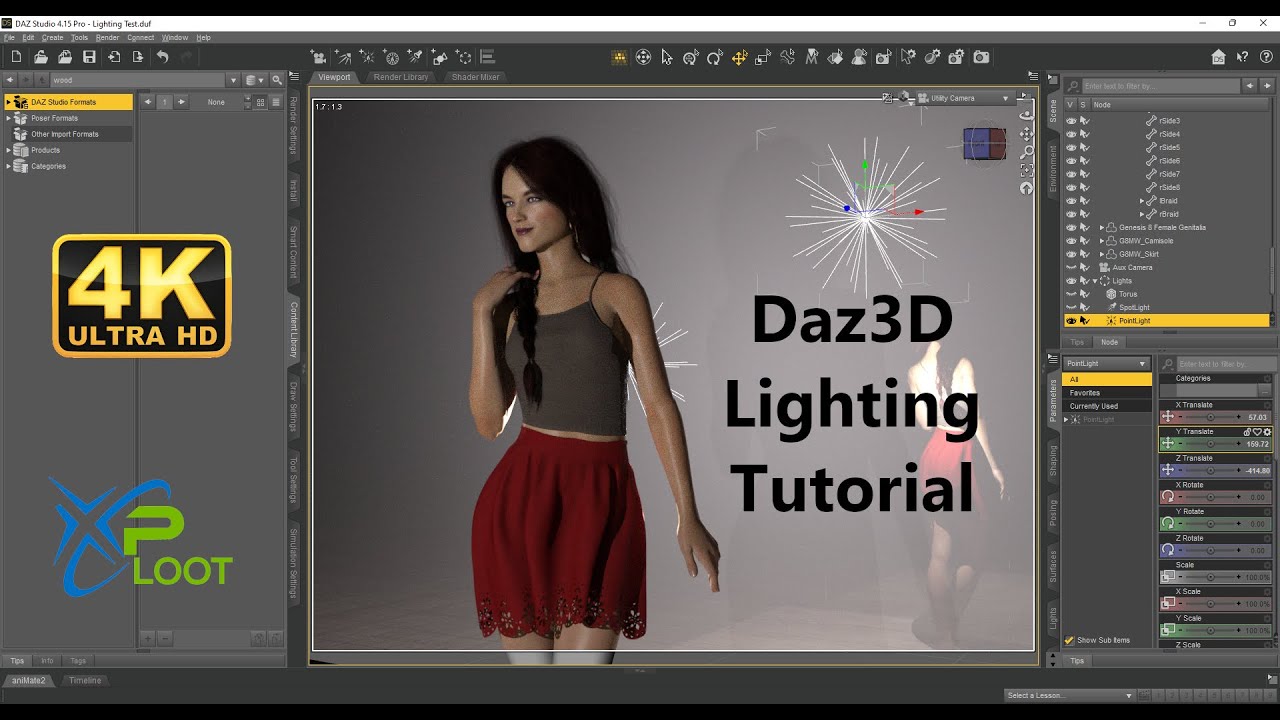Open the PointLight selection dropdown
Screen dimensions: 1280x720
pos(1106,364)
